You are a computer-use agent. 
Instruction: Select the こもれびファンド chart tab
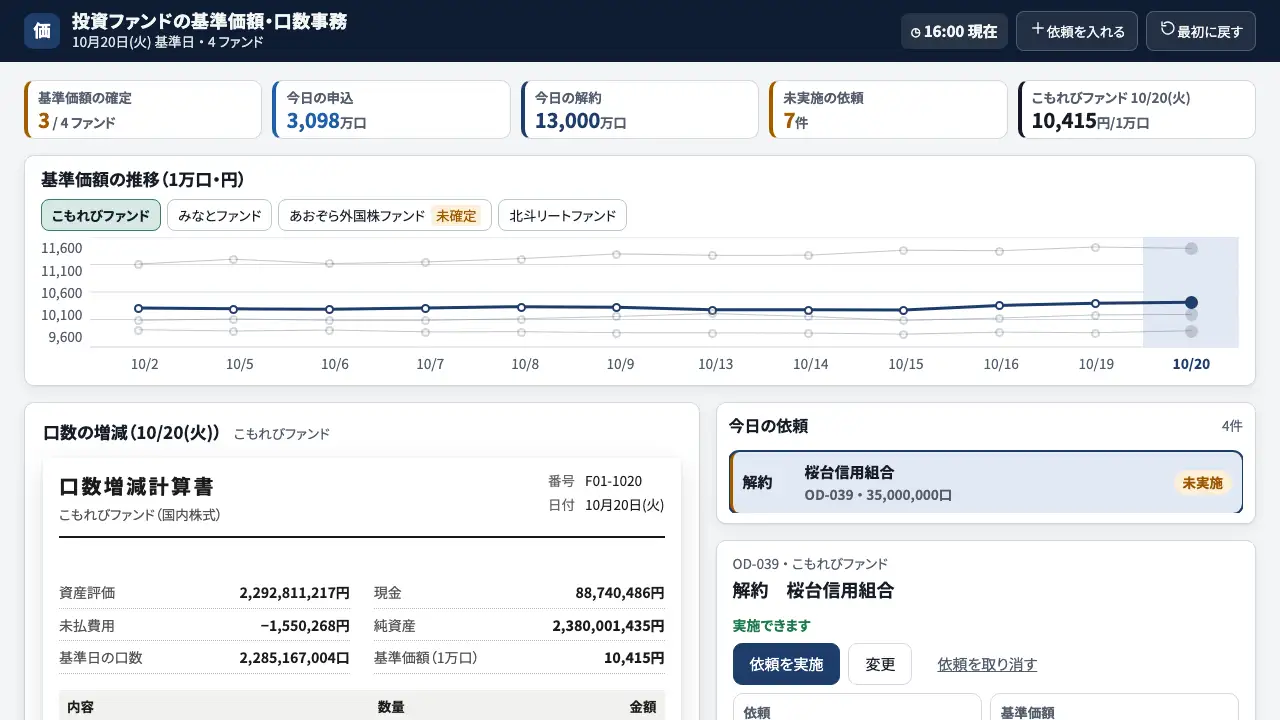tap(101, 215)
